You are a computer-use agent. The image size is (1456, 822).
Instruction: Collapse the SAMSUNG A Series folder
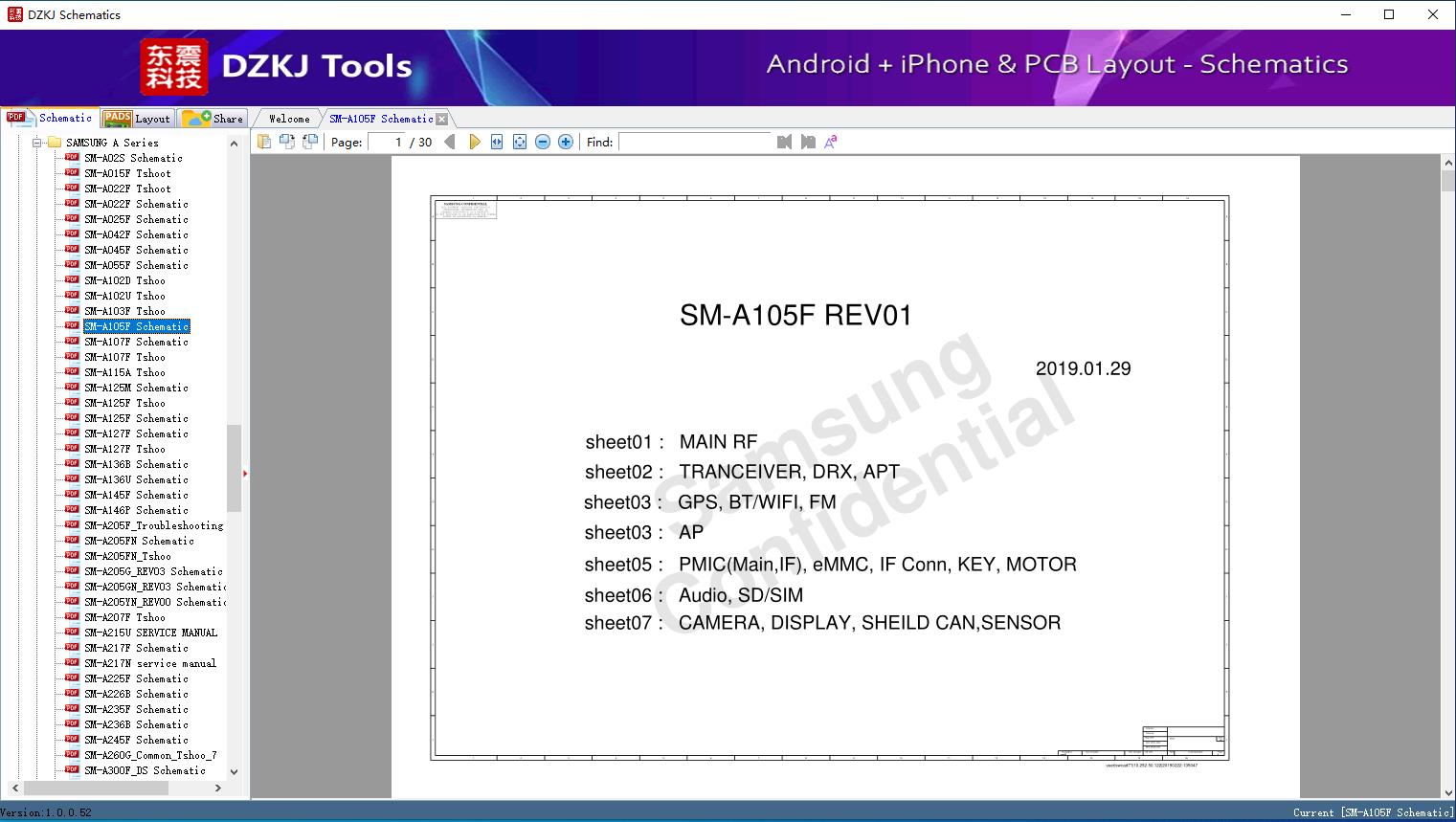(38, 143)
